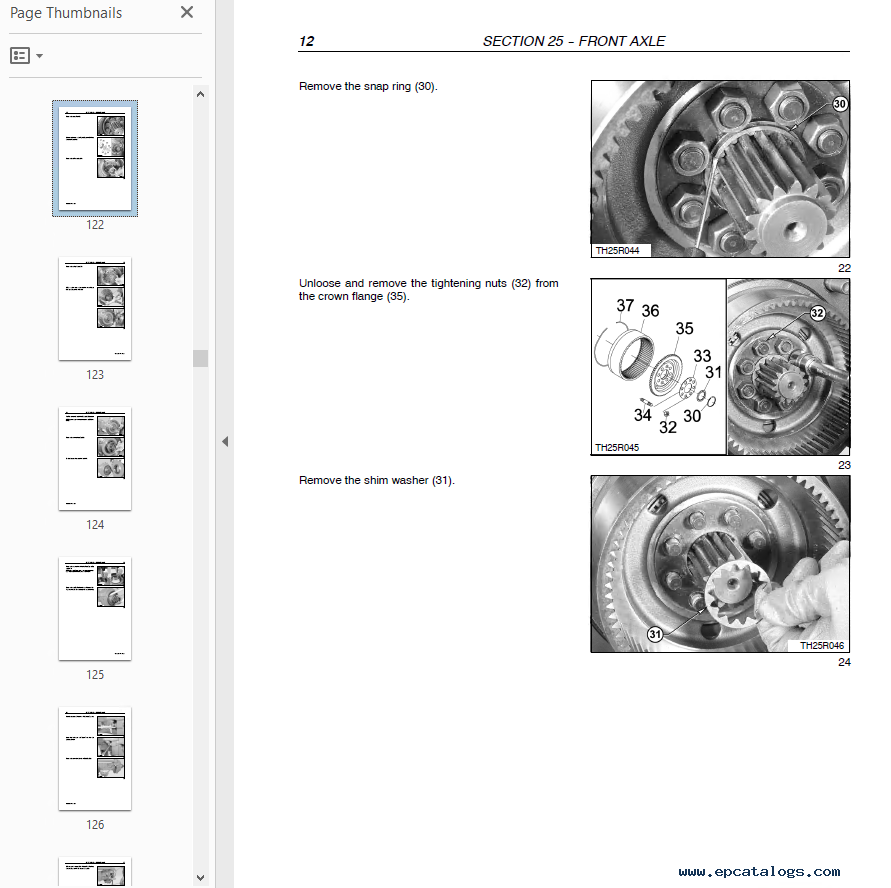This screenshot has width=891, height=888.
Task: Select page 126 thumbnail
Action: [x=95, y=758]
